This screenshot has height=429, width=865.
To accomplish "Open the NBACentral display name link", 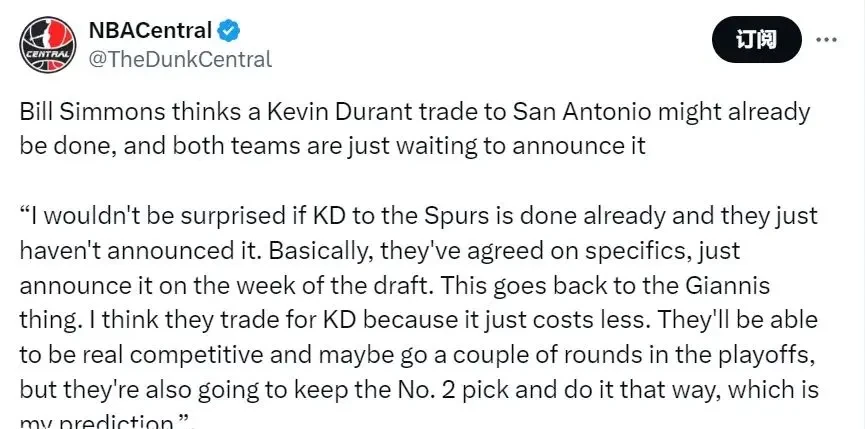I will [x=150, y=30].
